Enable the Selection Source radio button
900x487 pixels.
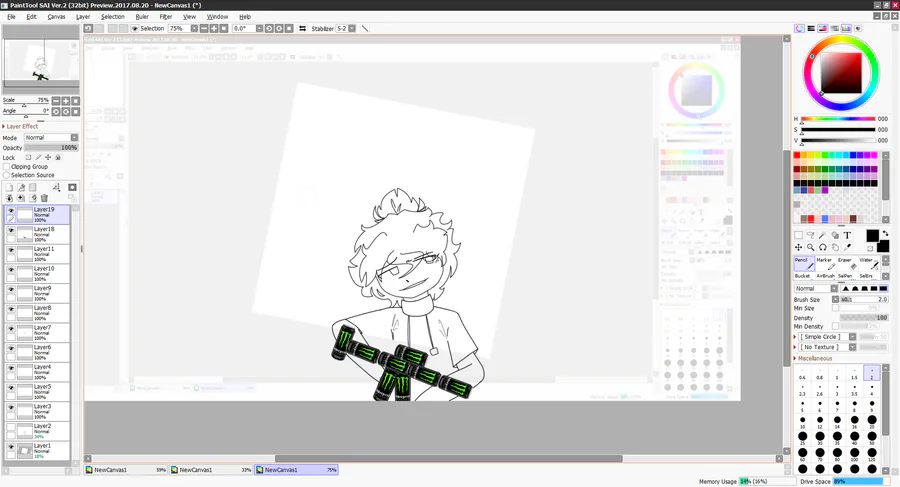point(7,175)
